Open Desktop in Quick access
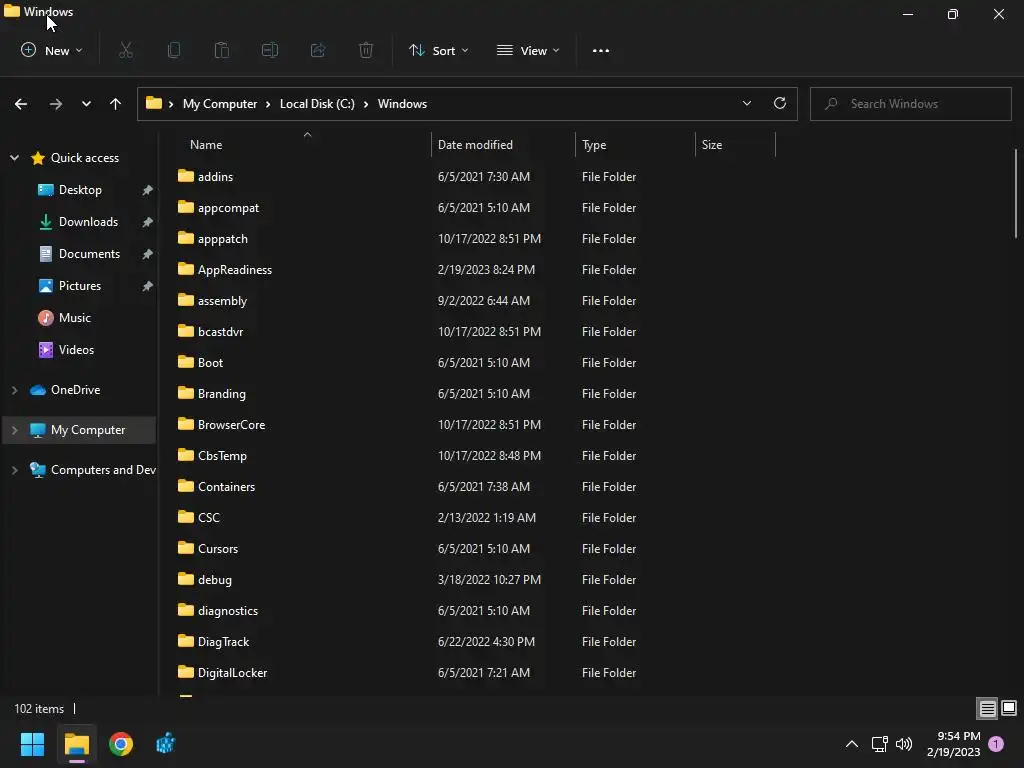This screenshot has height=768, width=1024. pos(80,190)
